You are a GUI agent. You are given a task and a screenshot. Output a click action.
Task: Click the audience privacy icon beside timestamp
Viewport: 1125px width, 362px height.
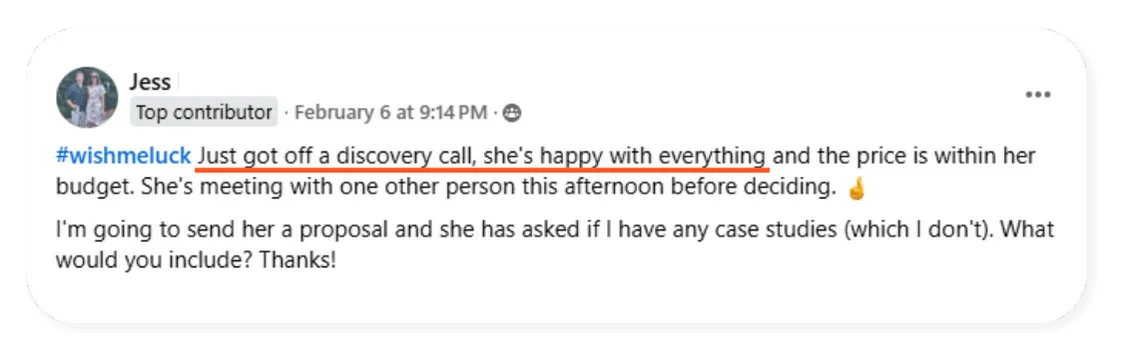512,113
